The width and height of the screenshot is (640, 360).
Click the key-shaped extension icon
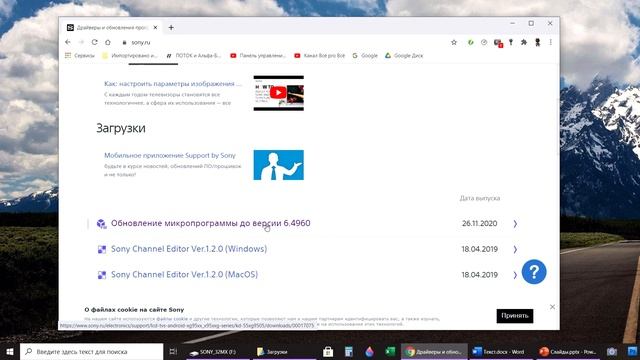[511, 42]
